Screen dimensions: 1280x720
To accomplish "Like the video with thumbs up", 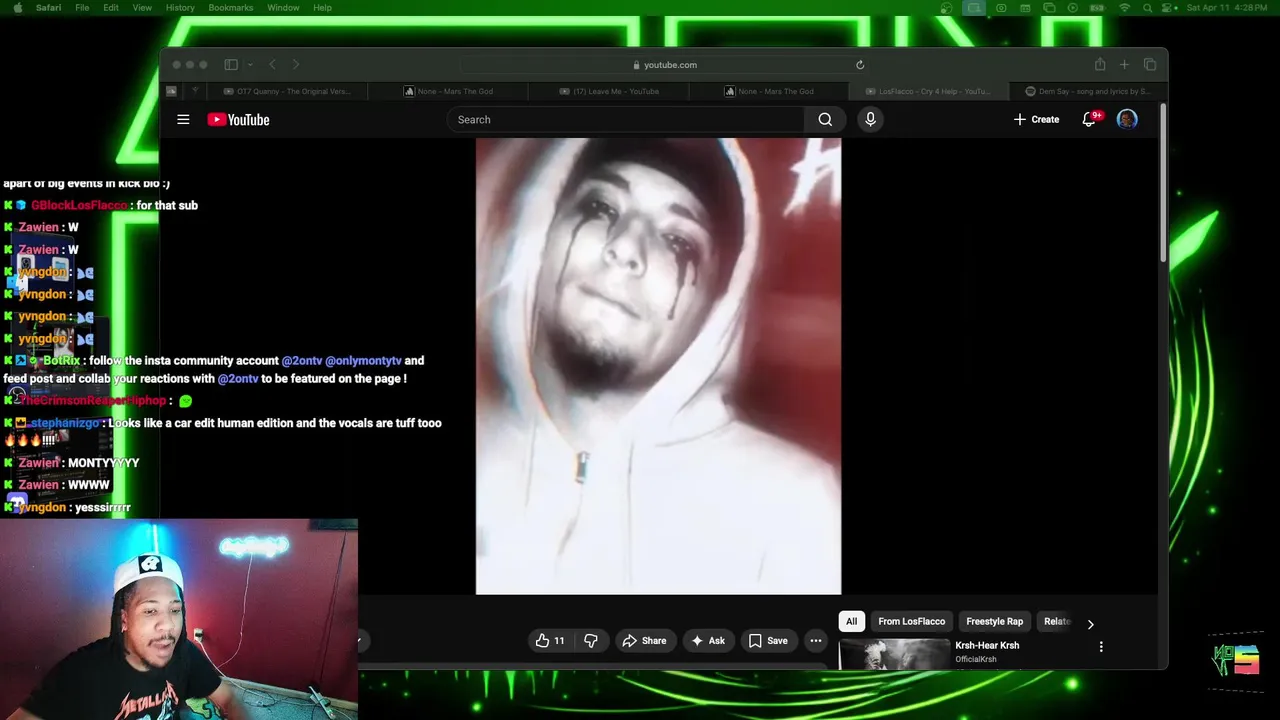I will pos(550,640).
